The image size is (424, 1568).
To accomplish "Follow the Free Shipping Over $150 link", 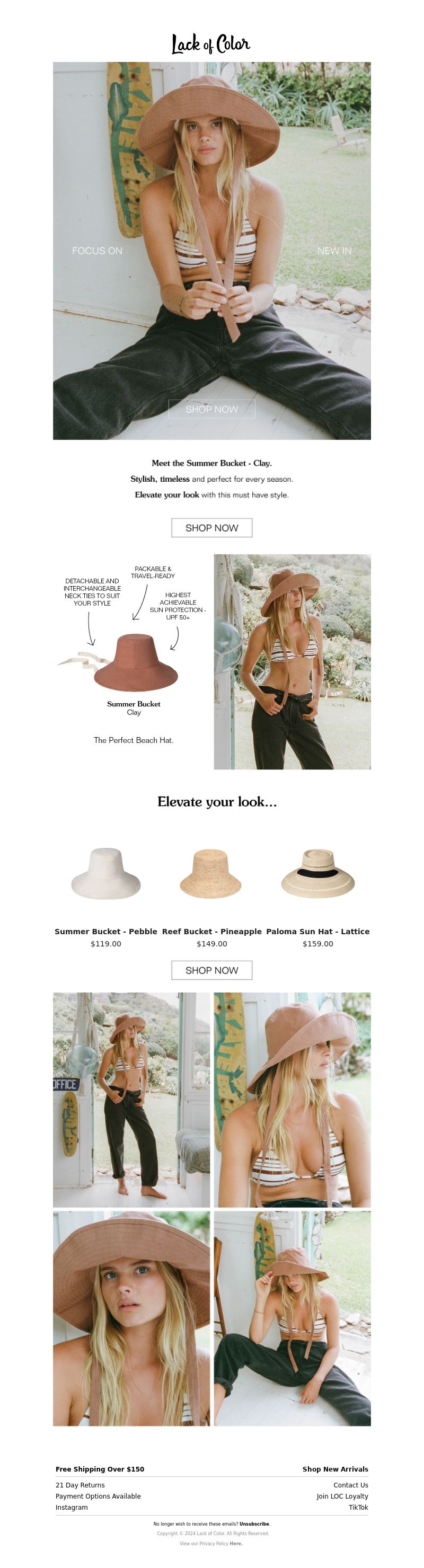I will [100, 1469].
